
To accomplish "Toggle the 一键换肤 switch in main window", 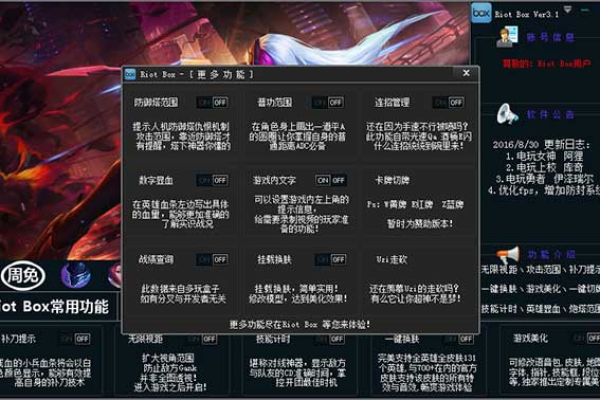I will (x=458, y=339).
